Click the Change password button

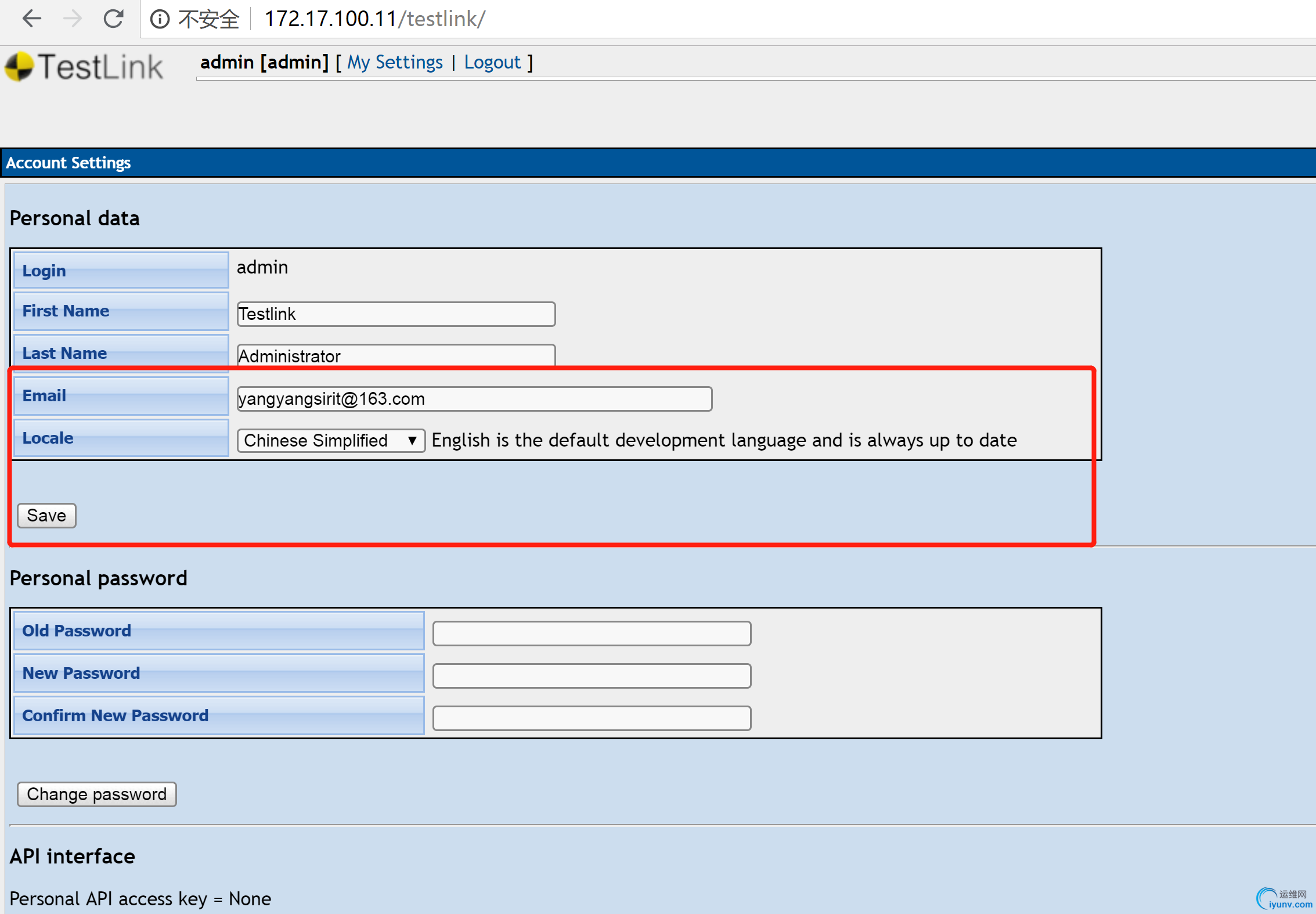tap(97, 794)
